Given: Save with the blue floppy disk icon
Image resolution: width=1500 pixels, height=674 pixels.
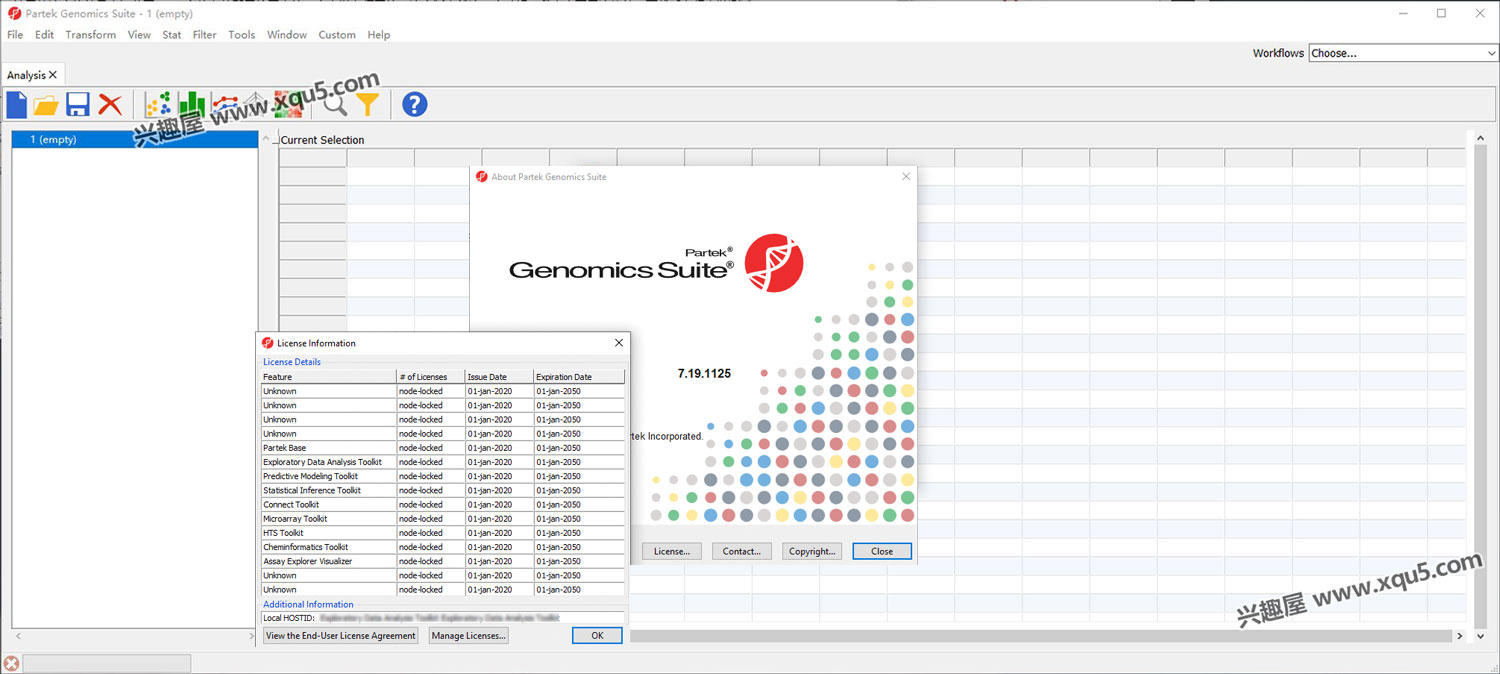Looking at the screenshot, I should click(78, 104).
